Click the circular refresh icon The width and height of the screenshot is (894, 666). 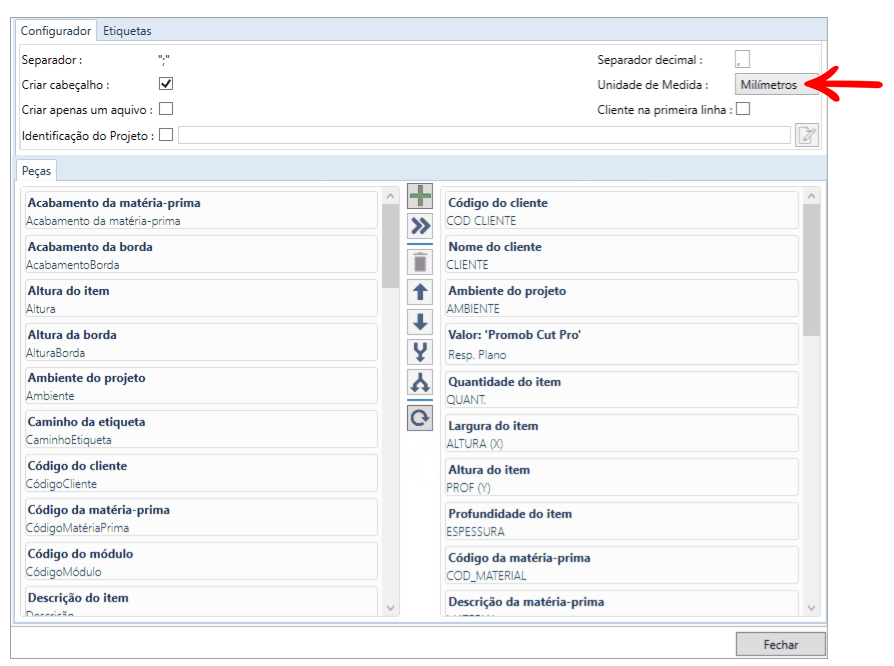pyautogui.click(x=420, y=419)
